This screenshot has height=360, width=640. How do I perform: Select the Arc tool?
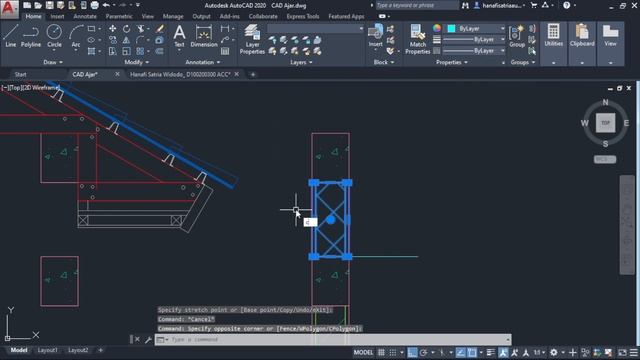(76, 36)
